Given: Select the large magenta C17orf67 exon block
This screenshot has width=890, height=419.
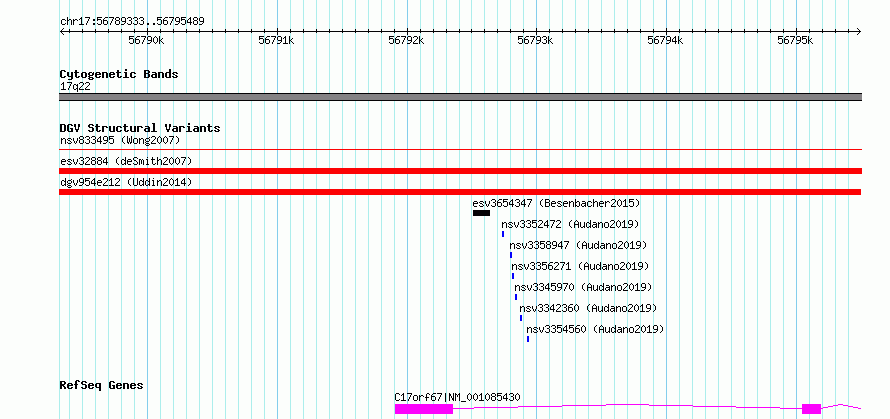Looking at the screenshot, I should [424, 409].
